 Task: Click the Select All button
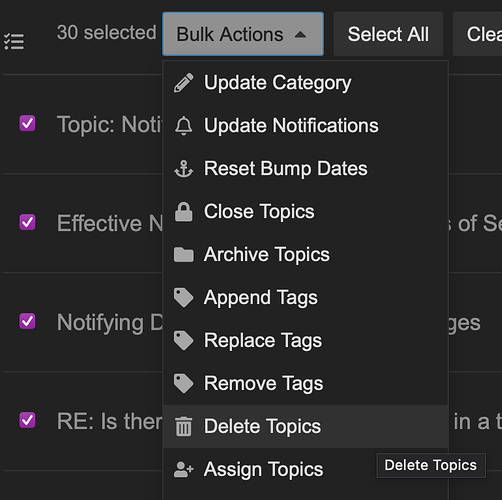coord(388,34)
